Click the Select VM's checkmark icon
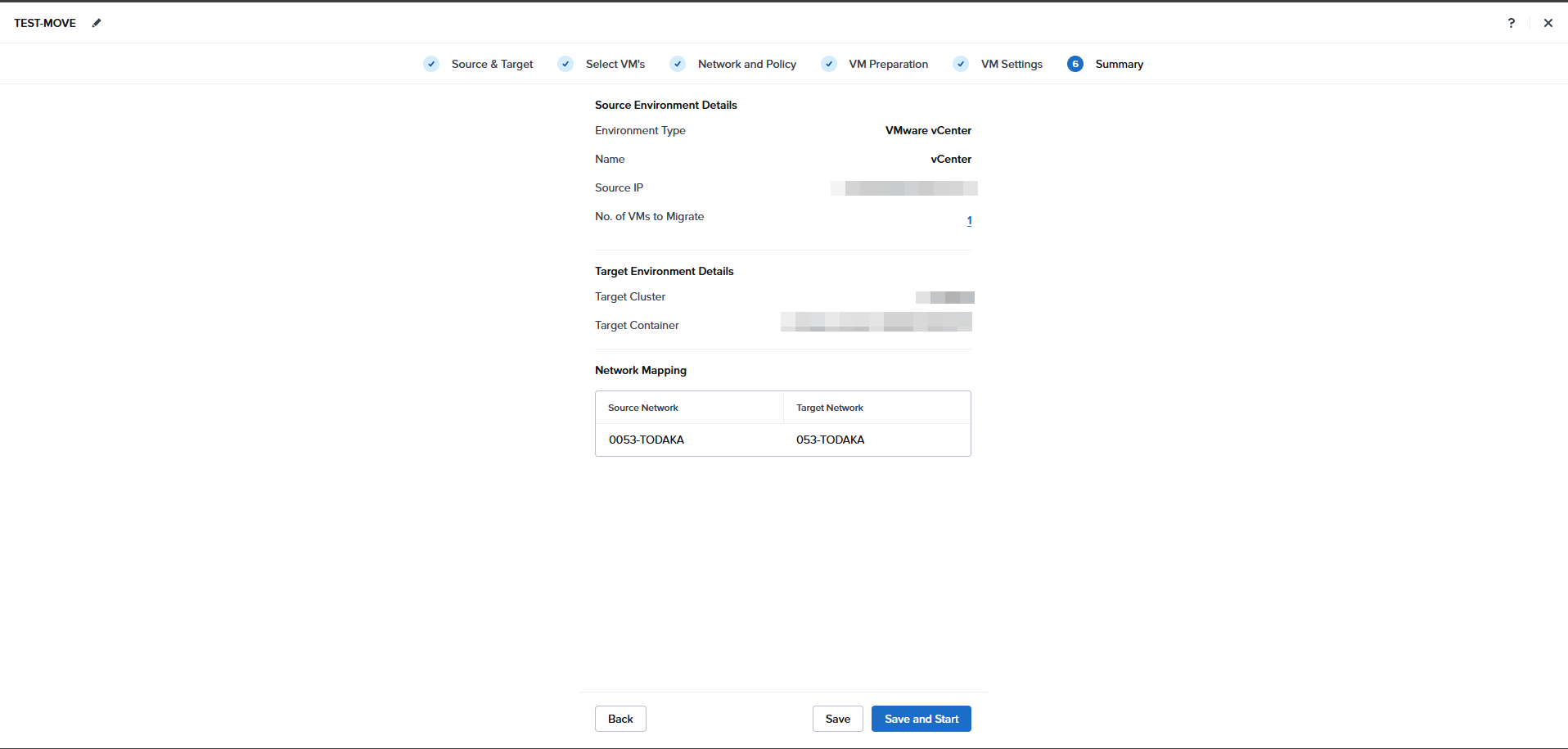The height and width of the screenshot is (749, 1568). 565,64
